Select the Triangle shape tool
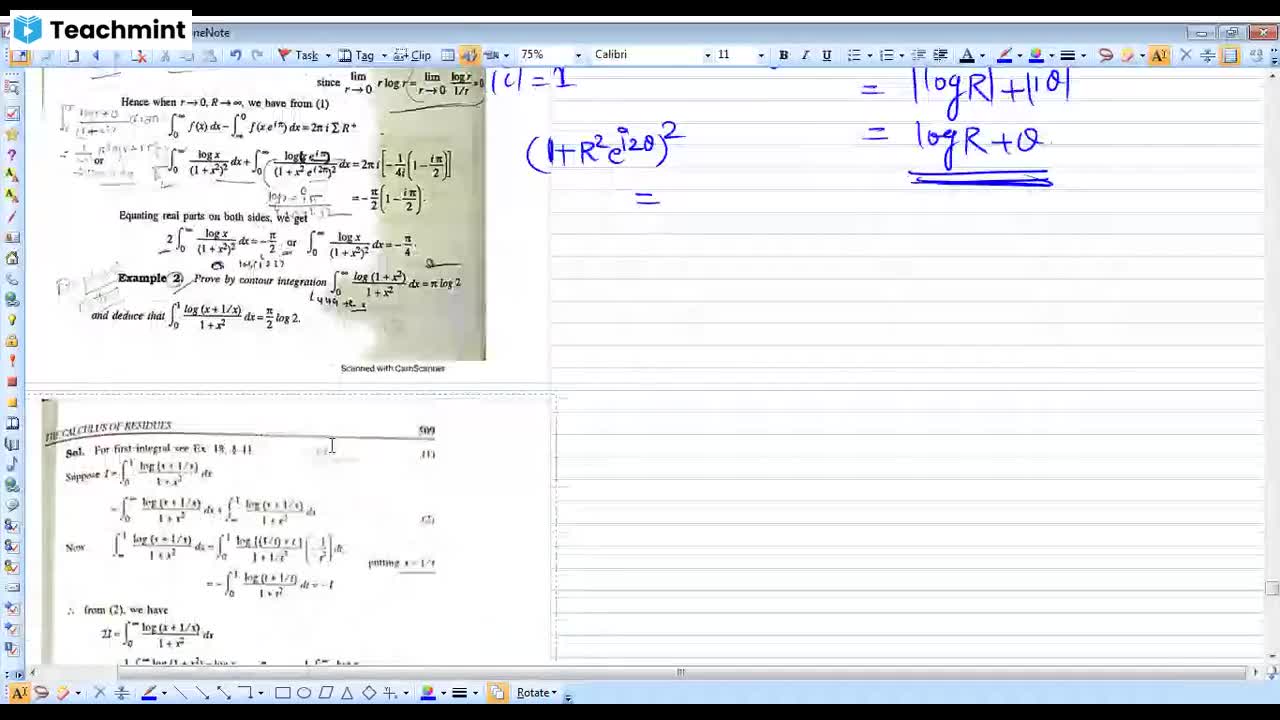 [x=347, y=692]
